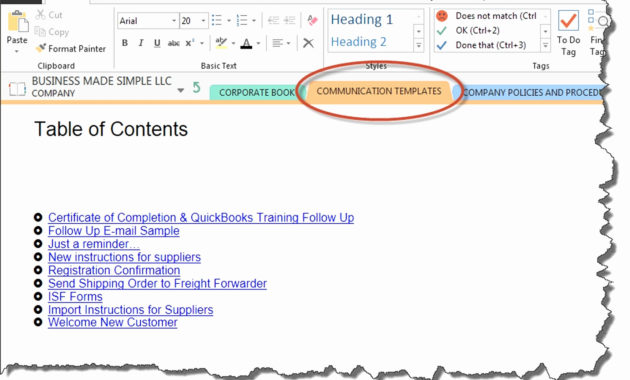
Task: Open the 'Just a reminder…' link
Action: 94,244
